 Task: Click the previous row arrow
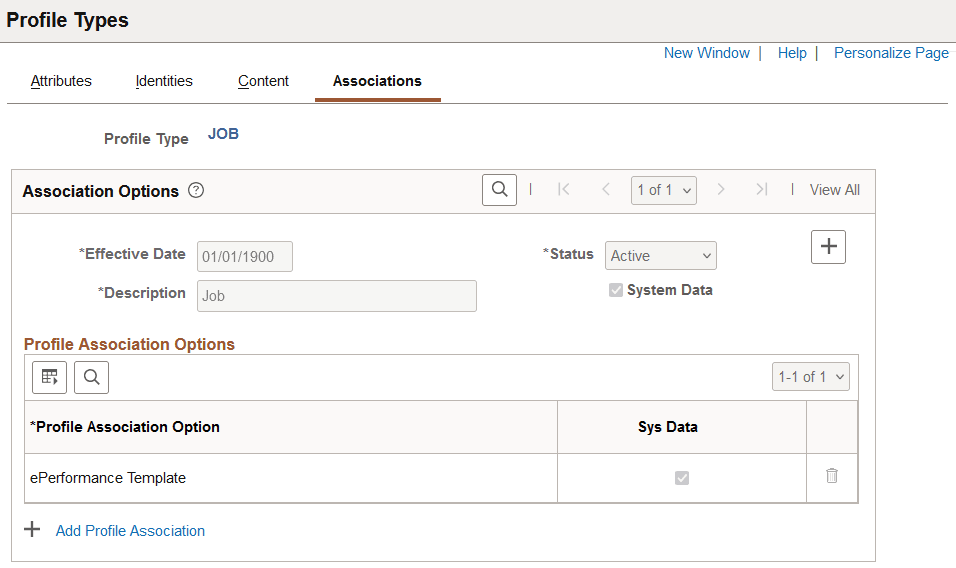[605, 189]
